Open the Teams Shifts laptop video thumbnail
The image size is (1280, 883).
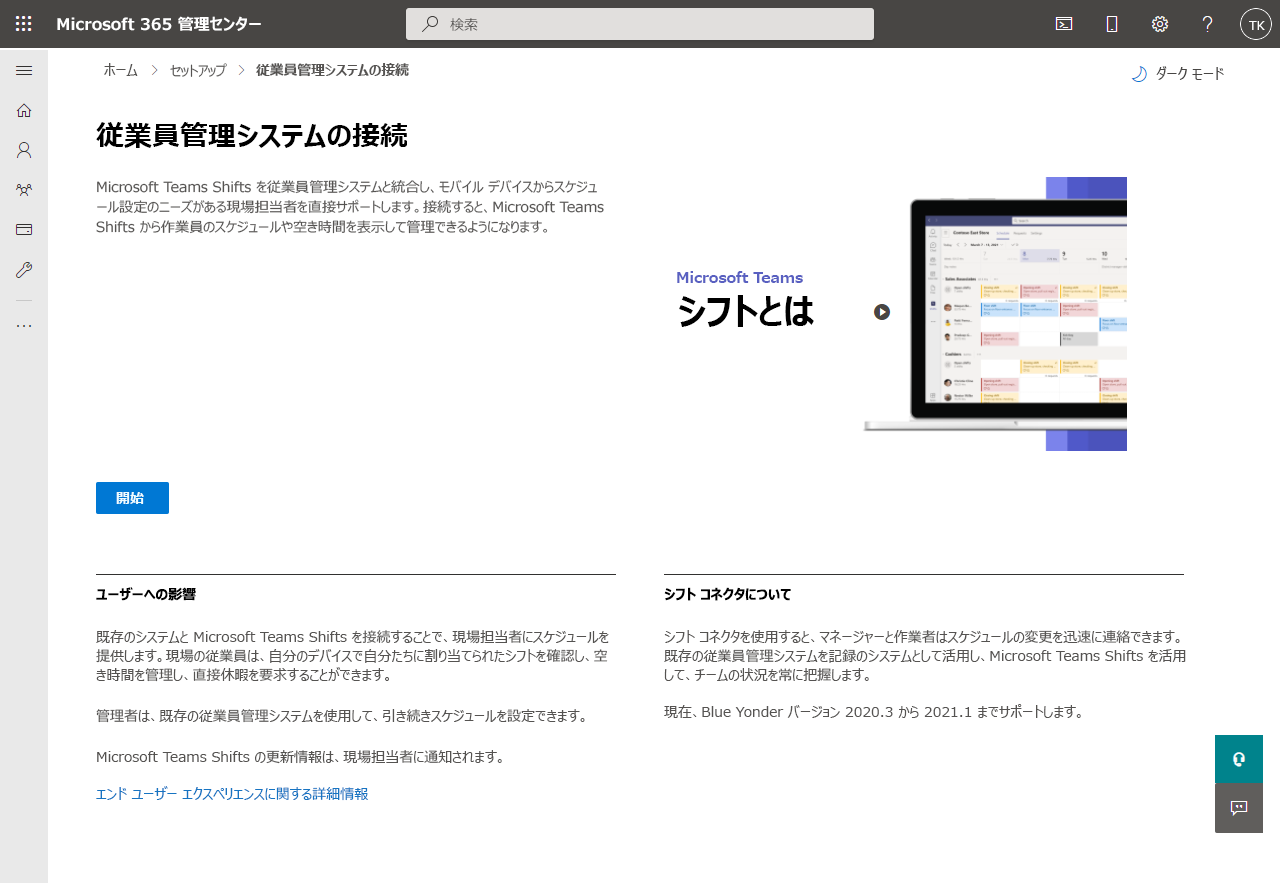[x=901, y=314]
